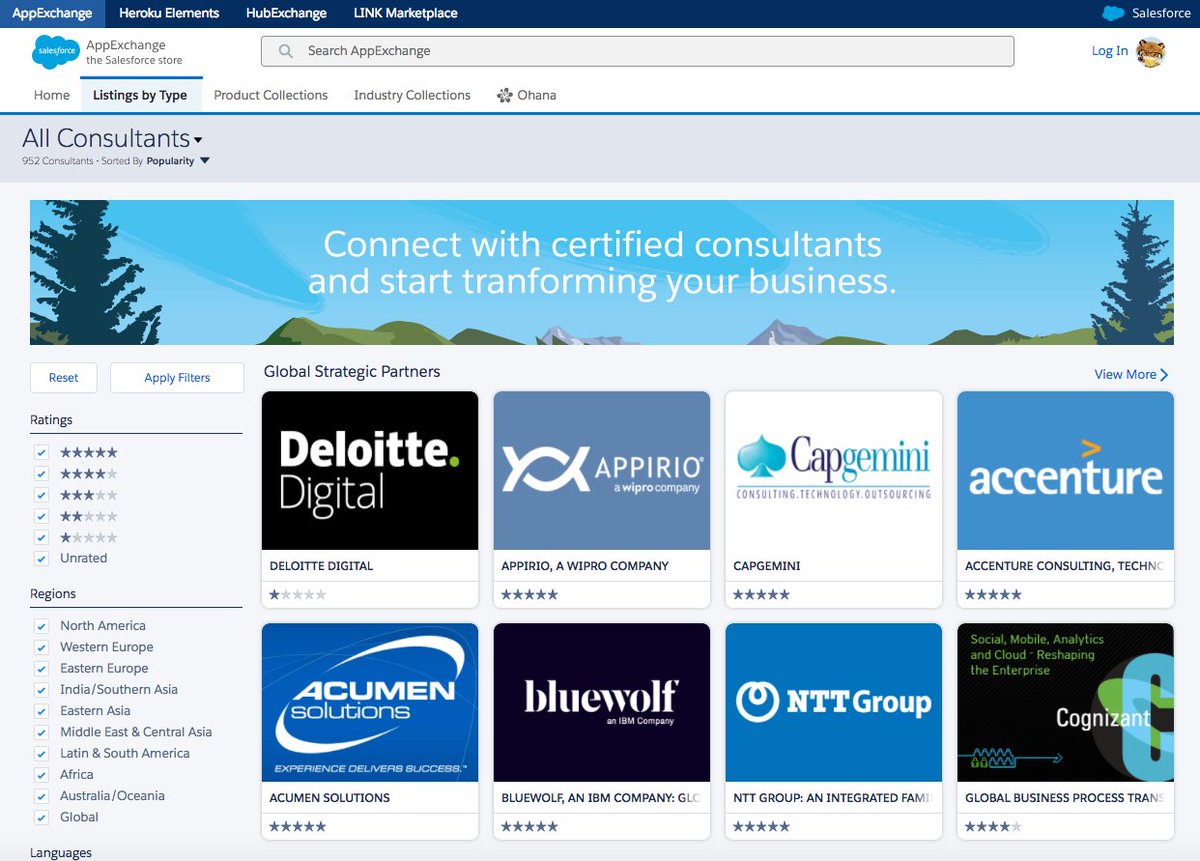Uncheck the four-star rating filter
This screenshot has width=1200, height=861.
[41, 473]
